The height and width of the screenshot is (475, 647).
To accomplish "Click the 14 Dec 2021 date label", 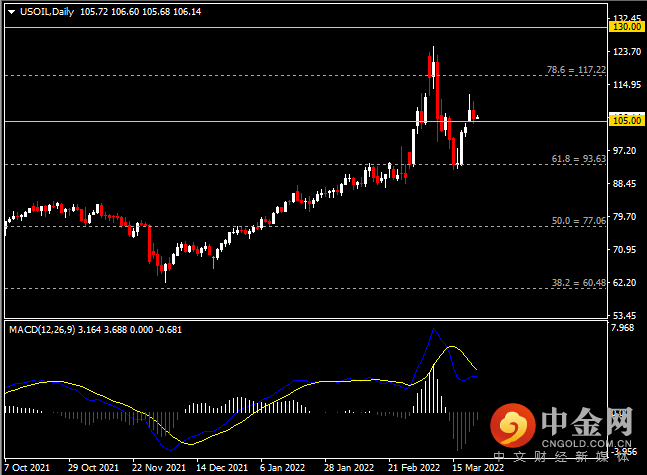I will [x=222, y=468].
